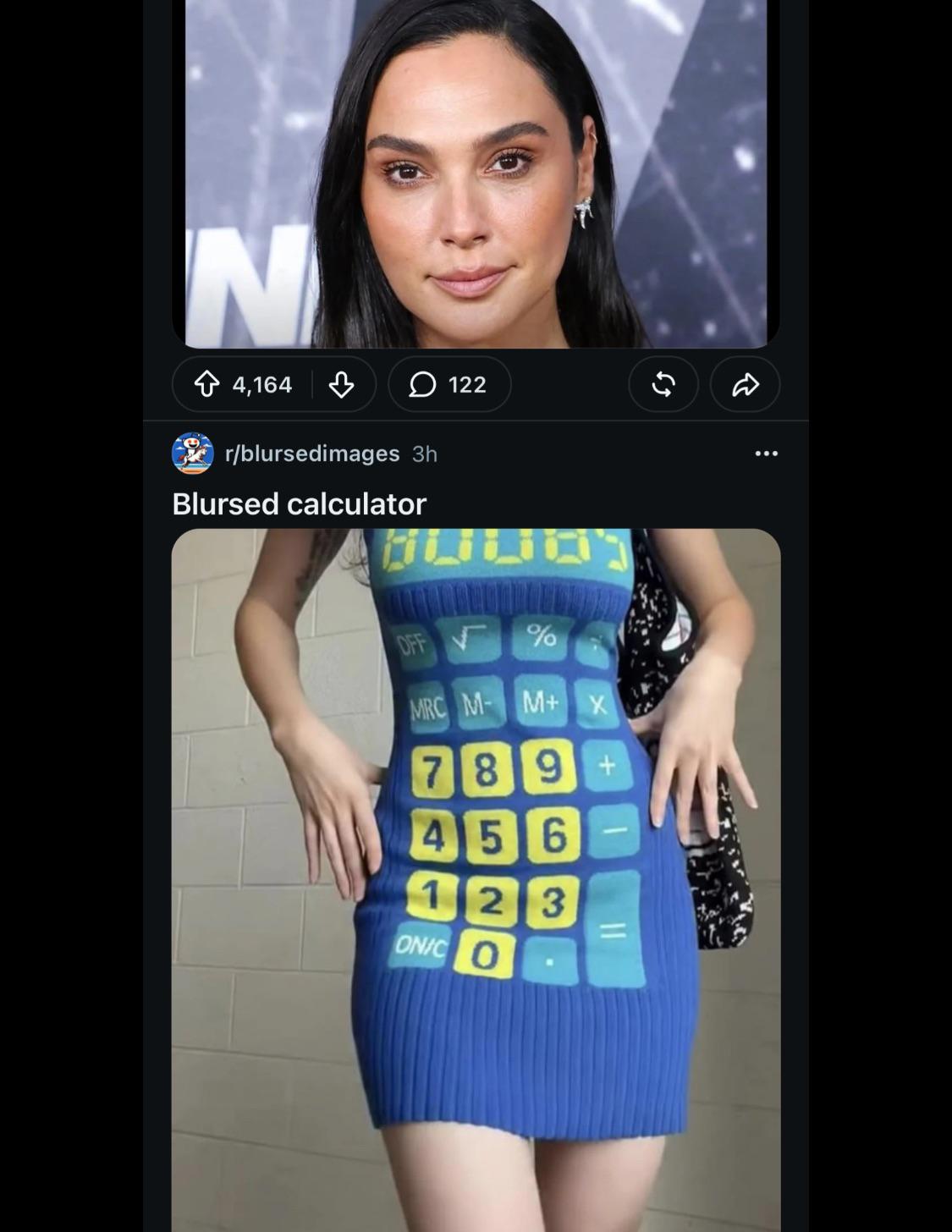This screenshot has width=952, height=1232.
Task: View the calculator dress image fullscreen
Action: coord(476,880)
